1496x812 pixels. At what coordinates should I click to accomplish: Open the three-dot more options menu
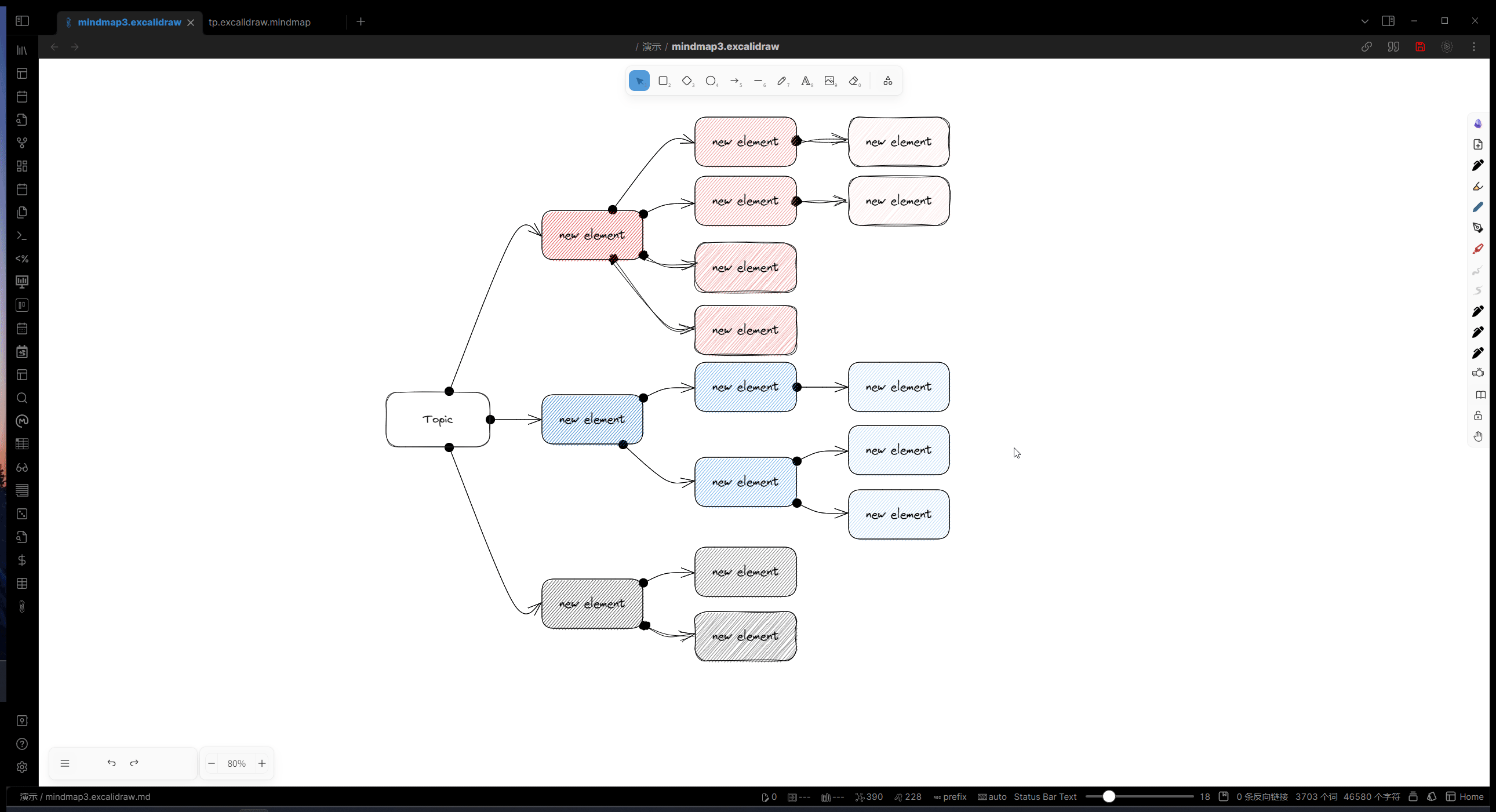[1474, 46]
